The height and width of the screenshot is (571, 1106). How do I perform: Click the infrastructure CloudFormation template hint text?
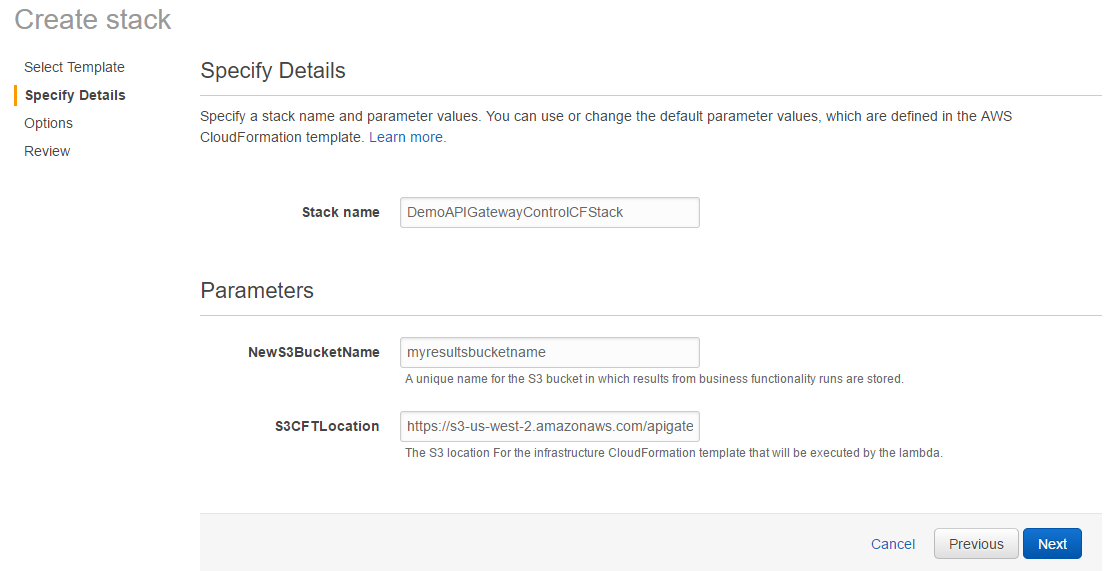pos(673,453)
